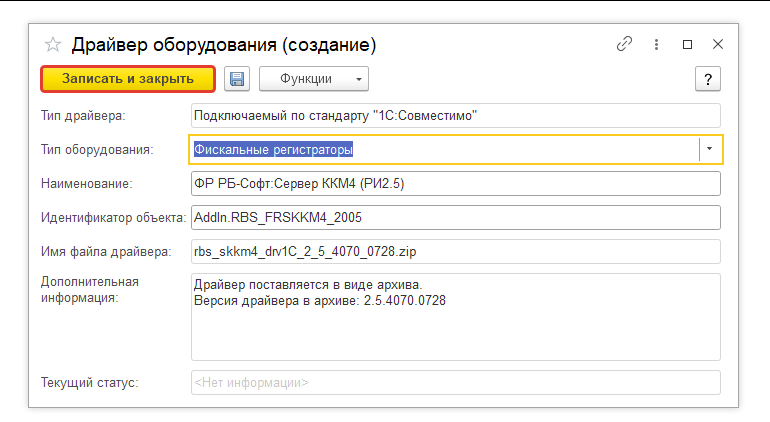Viewport: 770px width, 422px height.
Task: Open the three-dot more actions menu
Action: coord(656,44)
